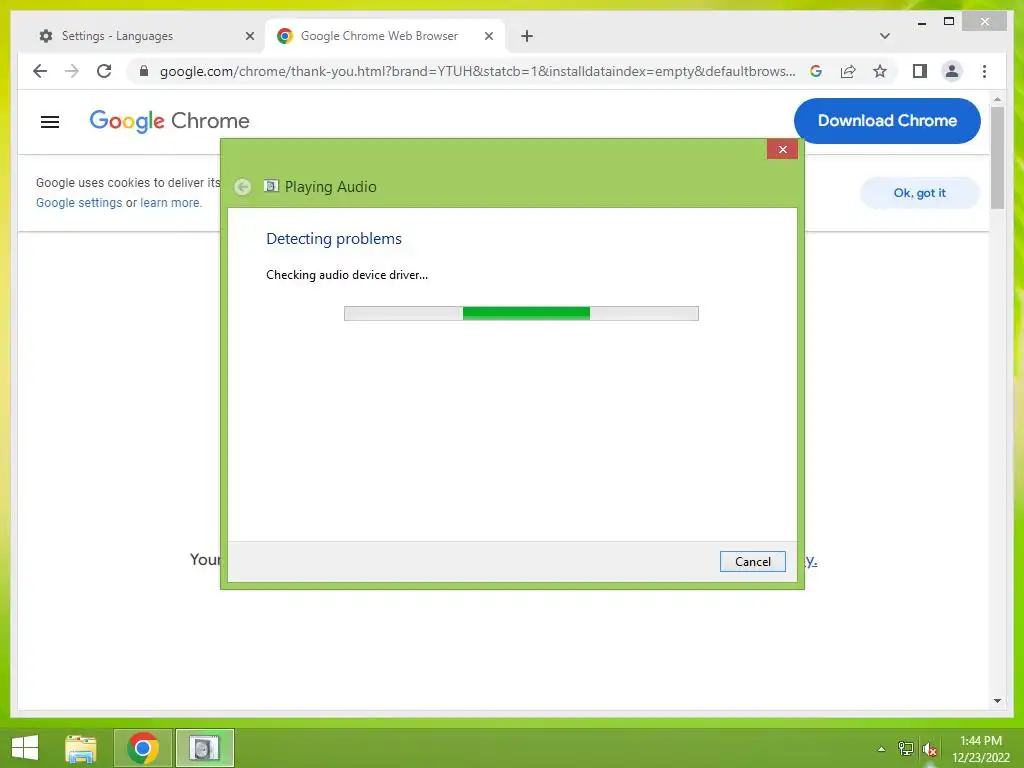1024x768 pixels.
Task: Click the scrollbar down arrow
Action: click(997, 701)
